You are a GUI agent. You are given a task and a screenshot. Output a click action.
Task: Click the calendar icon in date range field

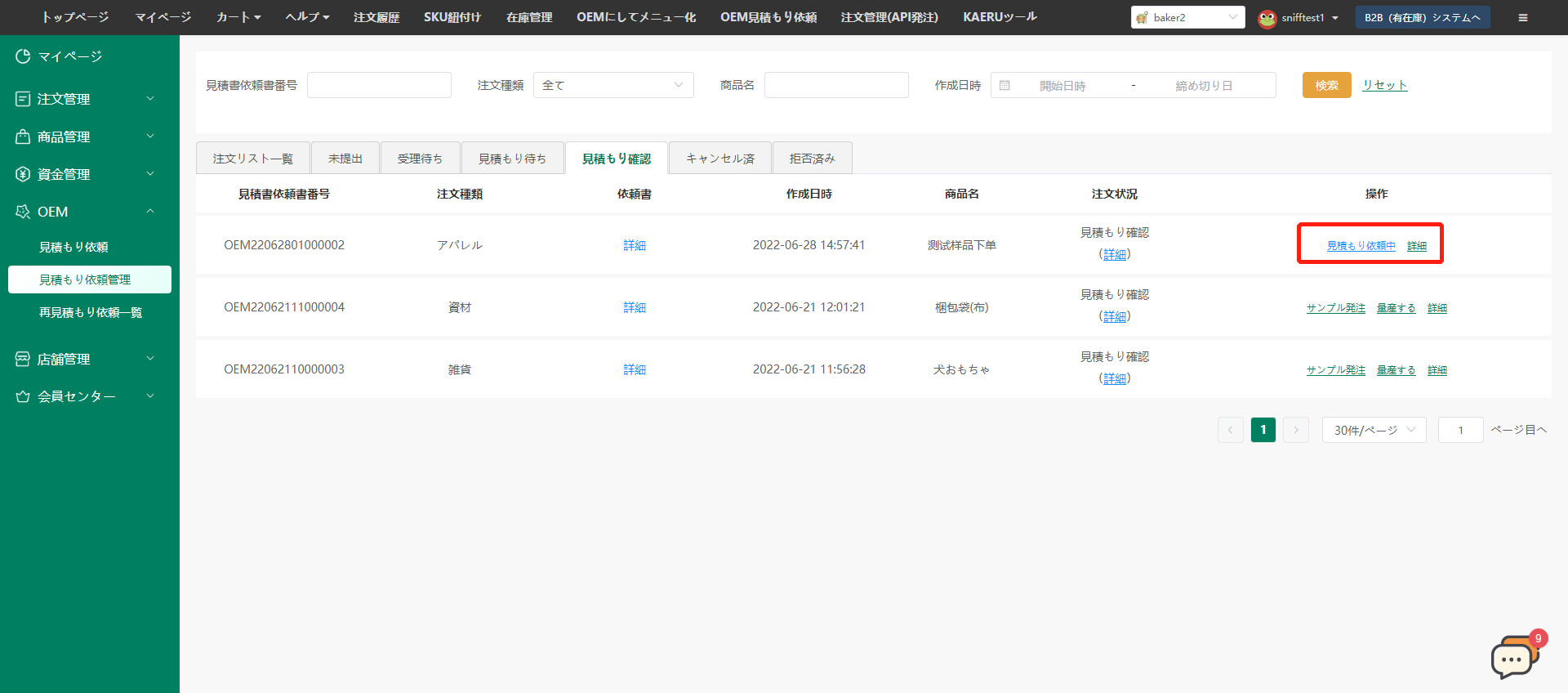coord(1005,85)
